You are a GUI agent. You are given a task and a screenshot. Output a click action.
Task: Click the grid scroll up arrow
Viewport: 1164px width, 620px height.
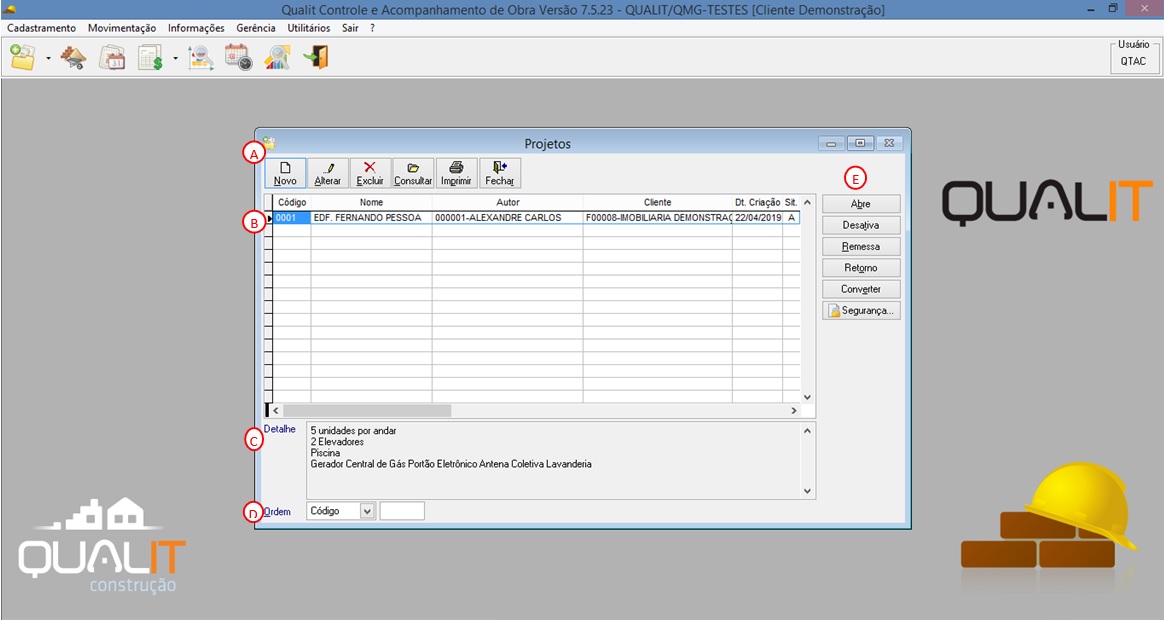[808, 202]
